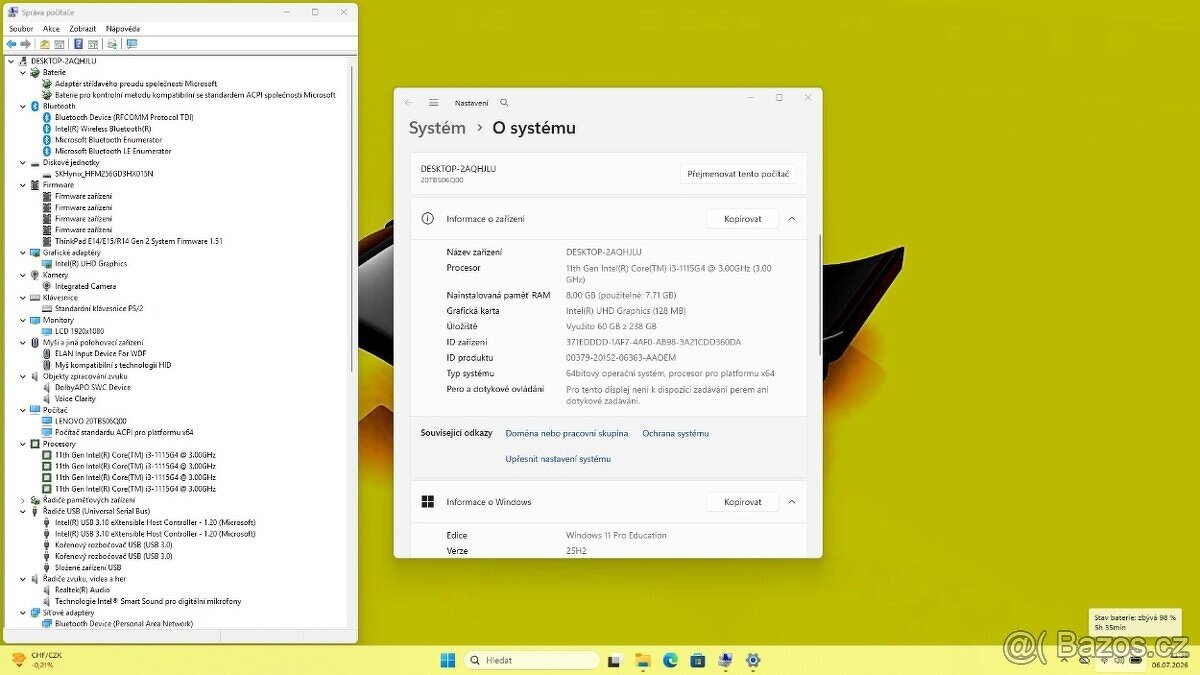The image size is (1200, 675).
Task: Click the scan for hardware changes monitor icon
Action: tap(131, 44)
